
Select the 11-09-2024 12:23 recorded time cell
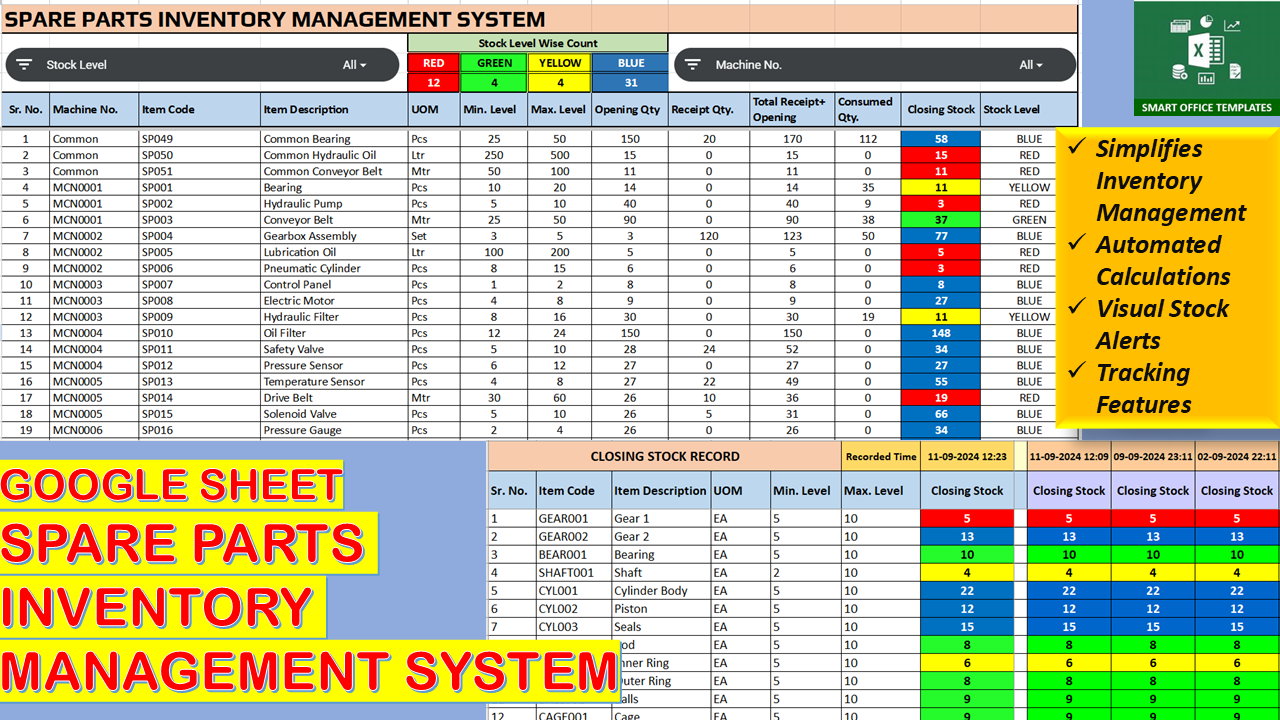[x=967, y=457]
